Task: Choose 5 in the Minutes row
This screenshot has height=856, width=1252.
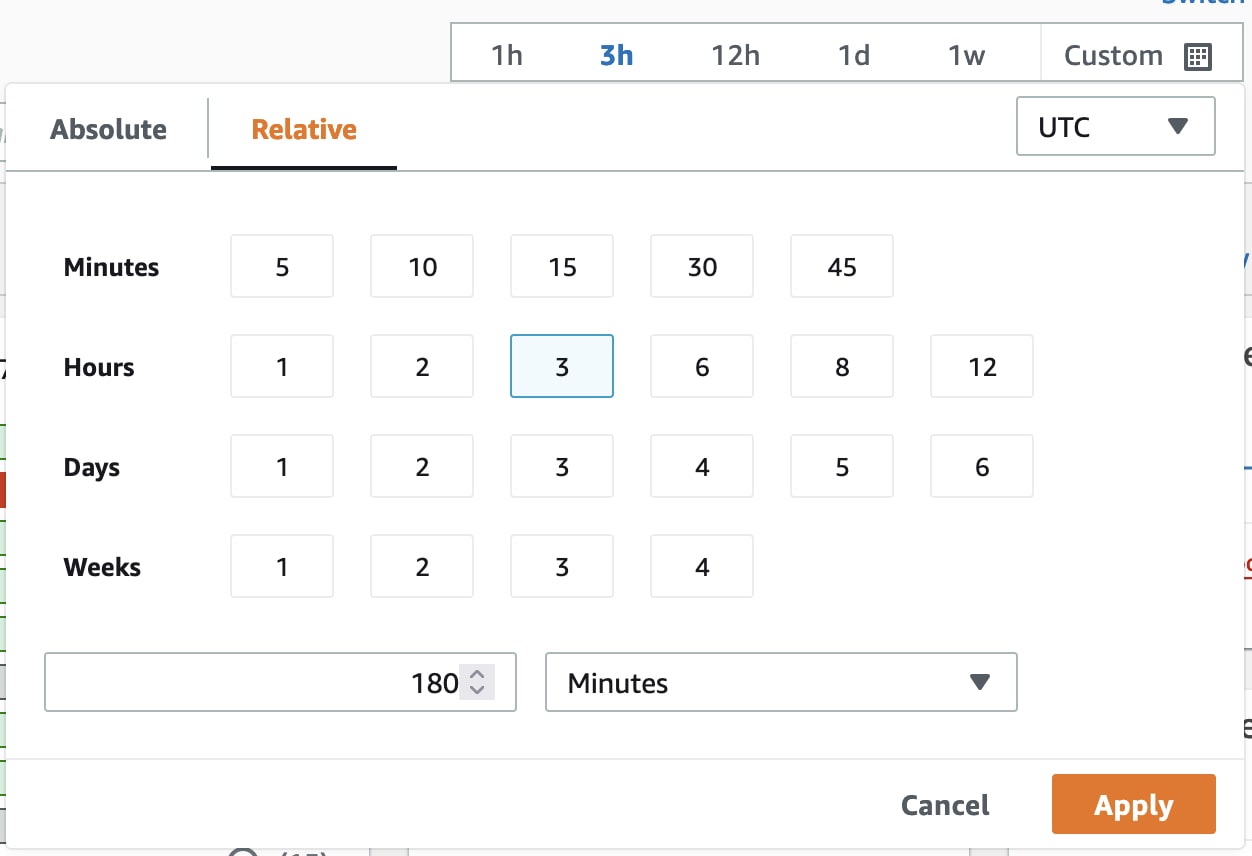Action: [281, 267]
